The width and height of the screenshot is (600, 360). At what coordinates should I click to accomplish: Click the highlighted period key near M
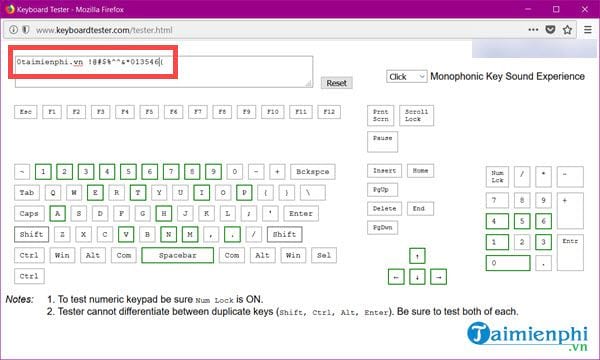[x=232, y=235]
